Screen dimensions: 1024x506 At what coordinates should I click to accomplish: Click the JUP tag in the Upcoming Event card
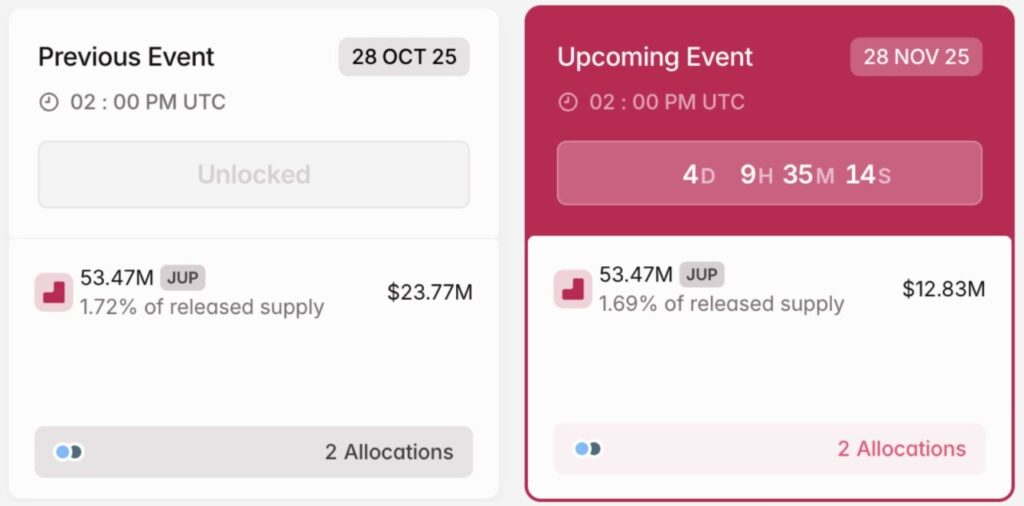[x=701, y=275]
